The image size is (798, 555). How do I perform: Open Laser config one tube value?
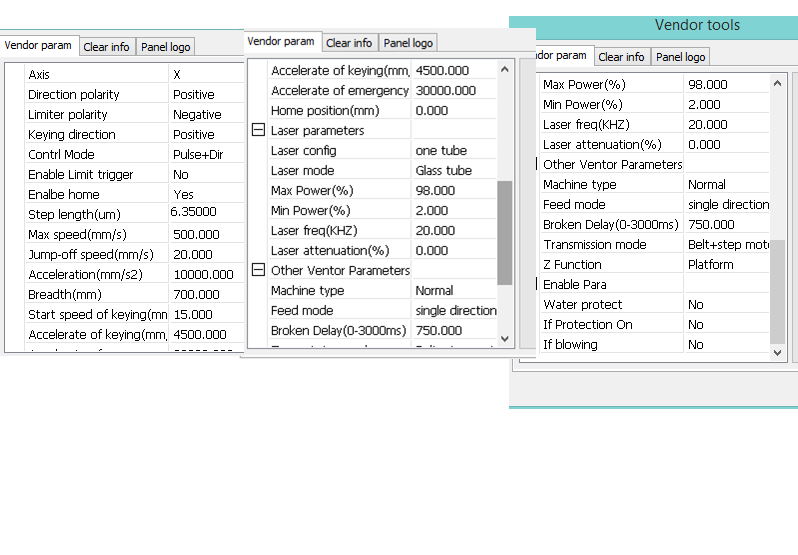pyautogui.click(x=453, y=151)
